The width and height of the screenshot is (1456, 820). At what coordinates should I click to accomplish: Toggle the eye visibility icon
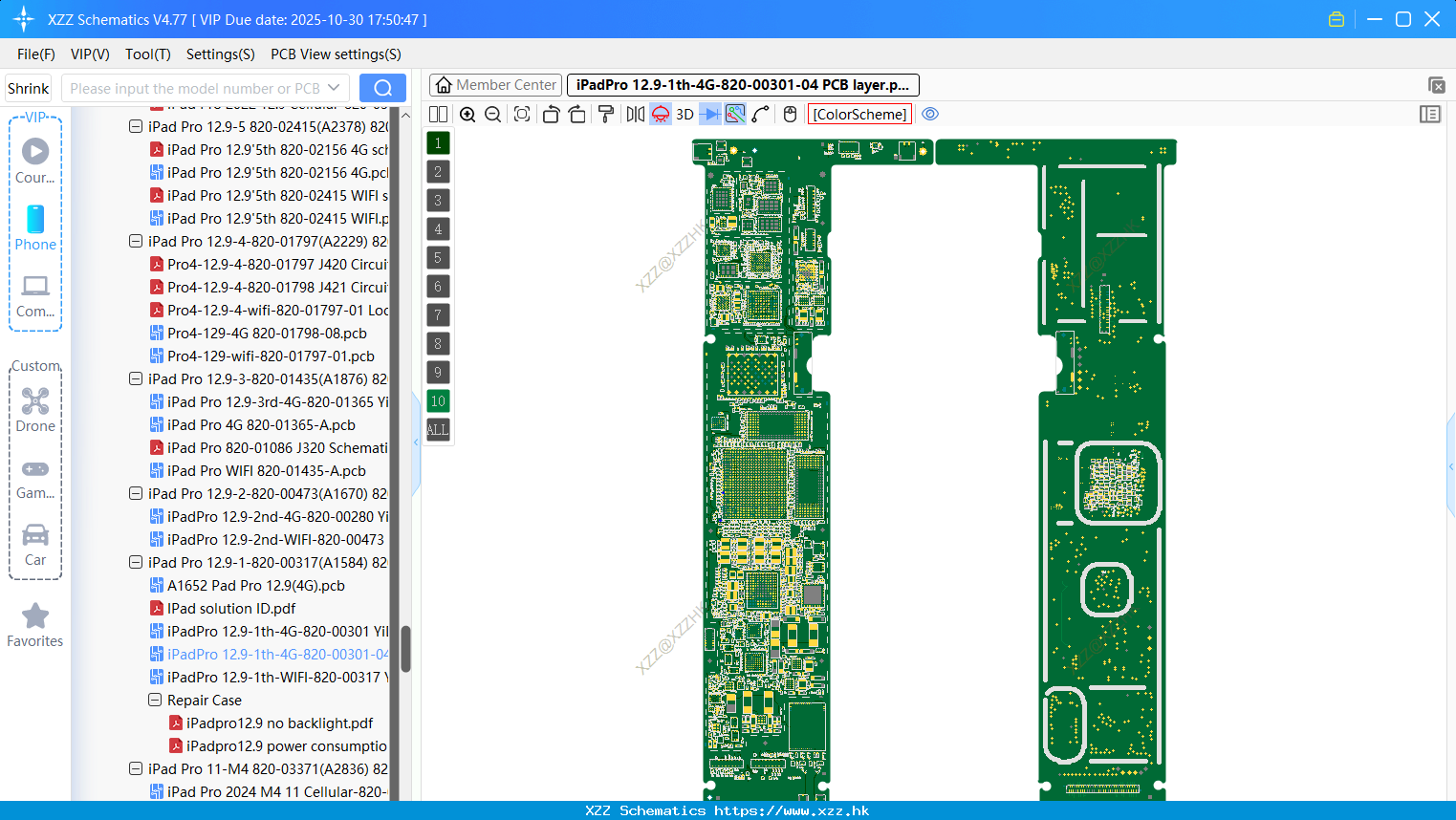pos(930,115)
